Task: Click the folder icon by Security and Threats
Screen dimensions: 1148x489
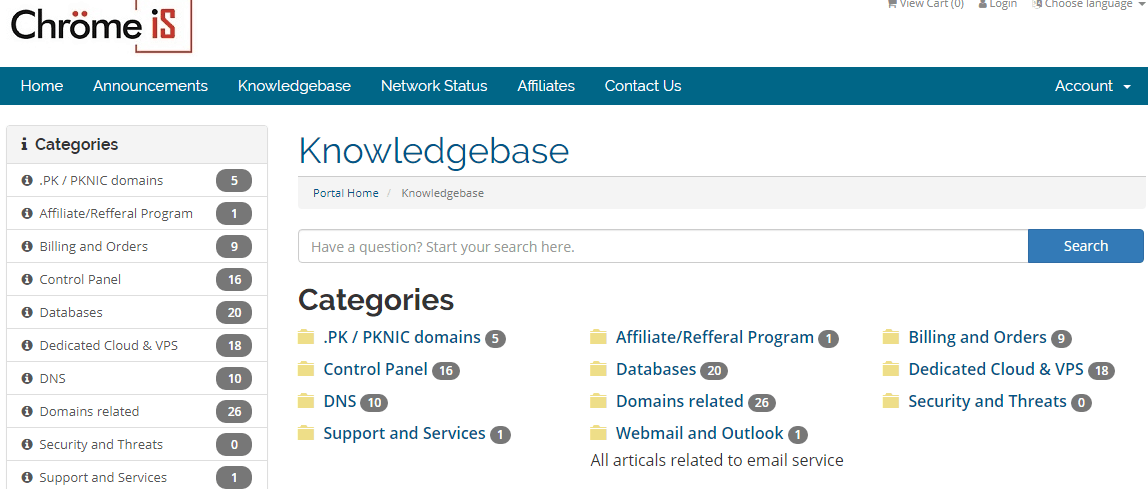Action: click(x=891, y=400)
